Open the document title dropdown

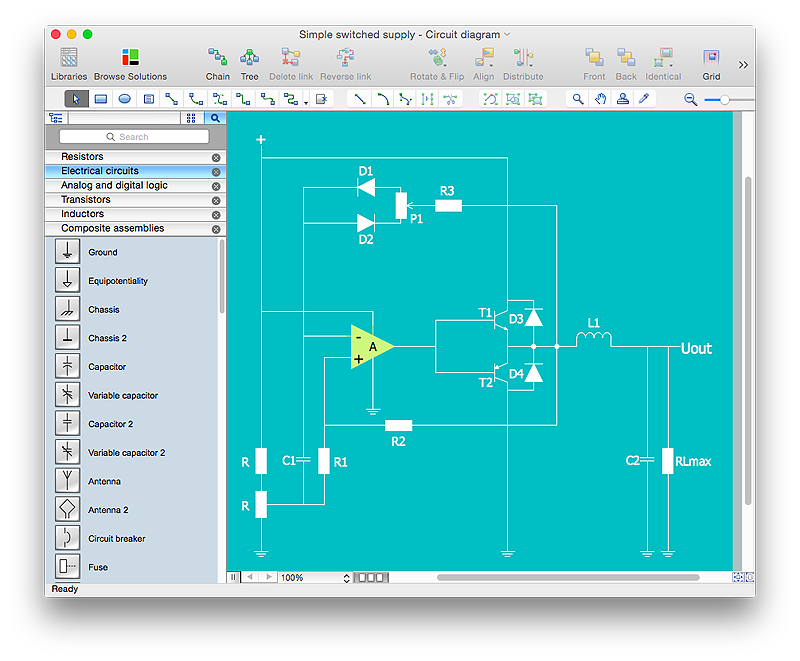pos(507,35)
